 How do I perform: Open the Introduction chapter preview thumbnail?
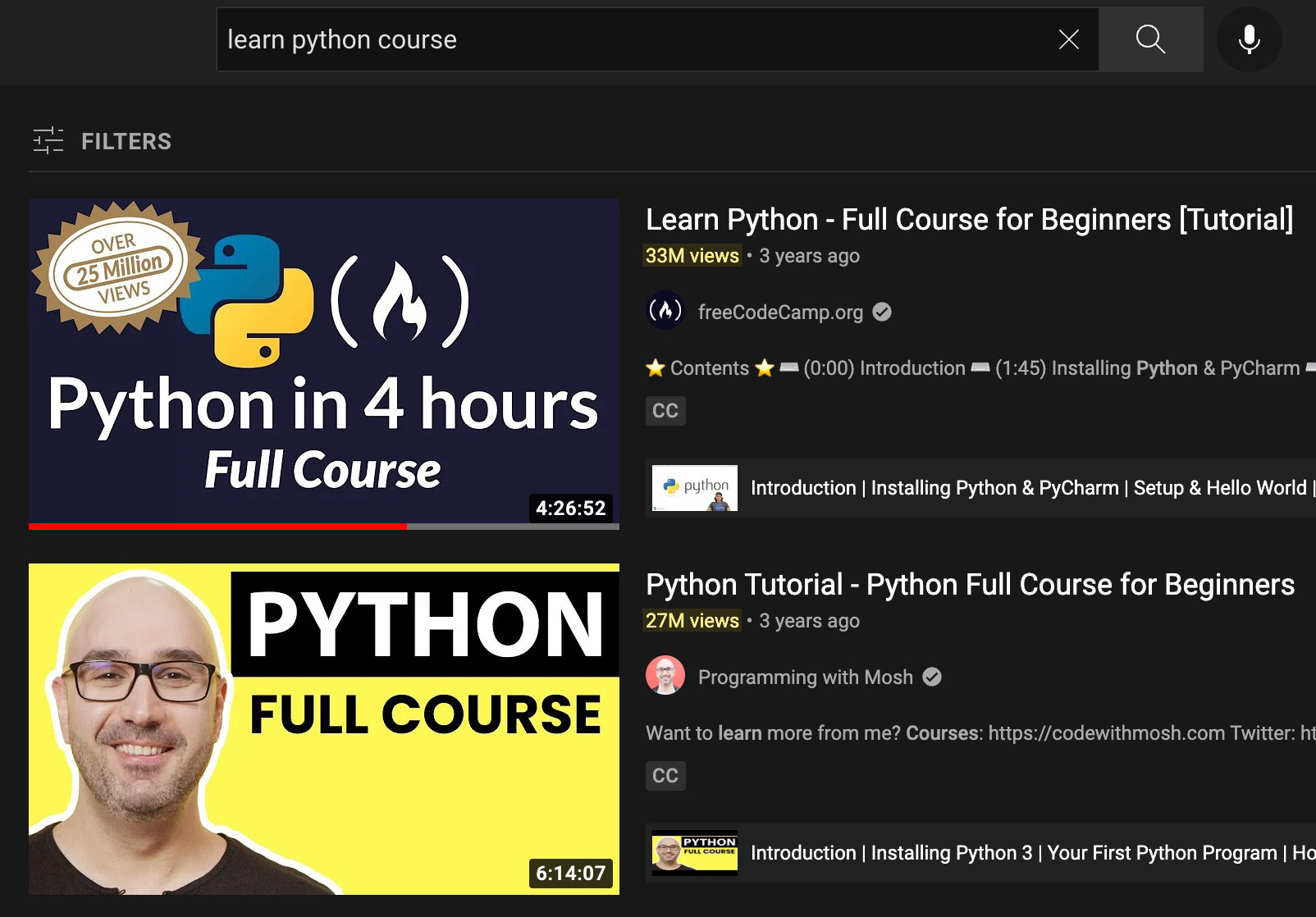tap(693, 487)
